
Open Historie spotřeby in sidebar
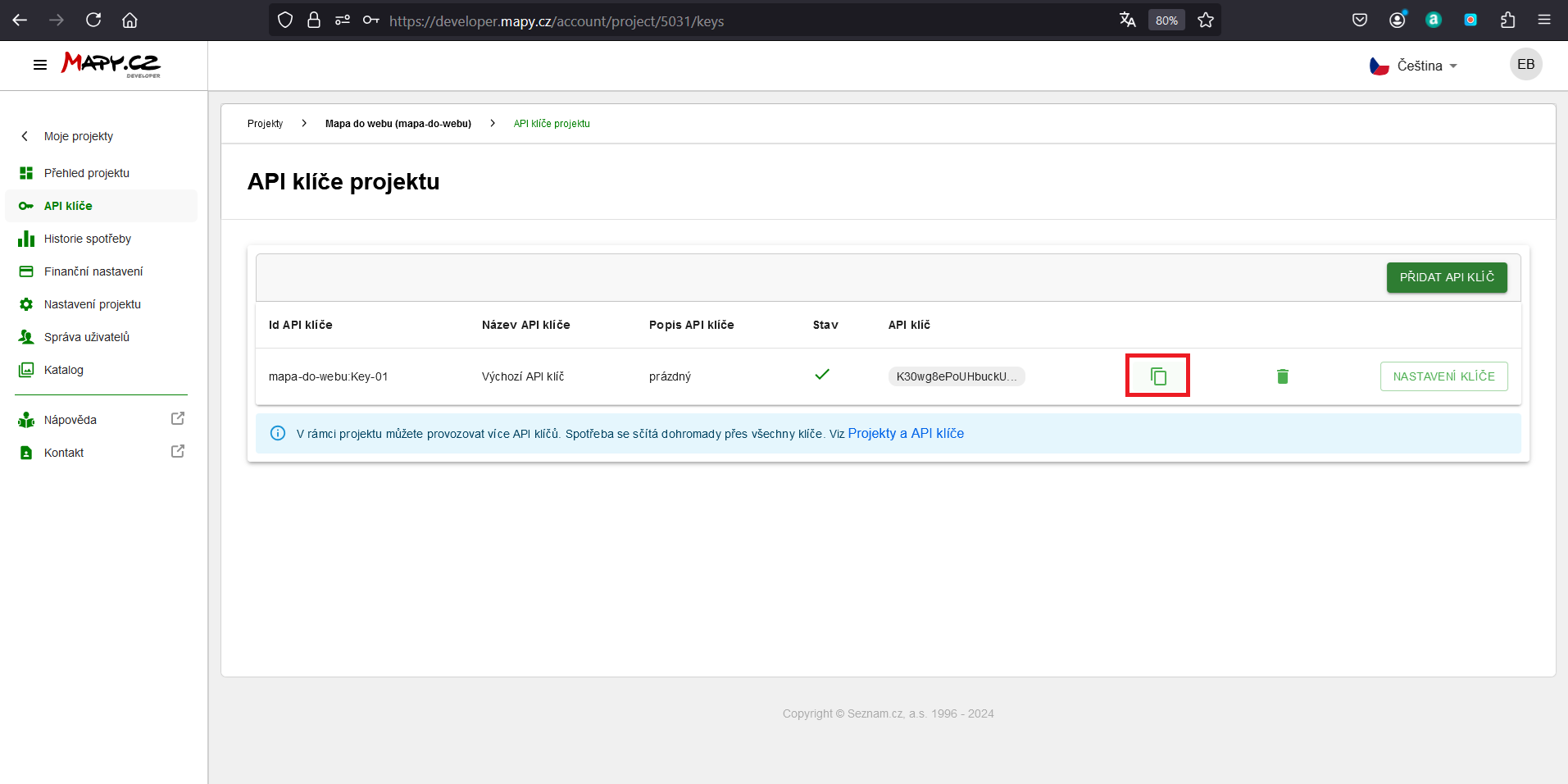pyautogui.click(x=88, y=239)
